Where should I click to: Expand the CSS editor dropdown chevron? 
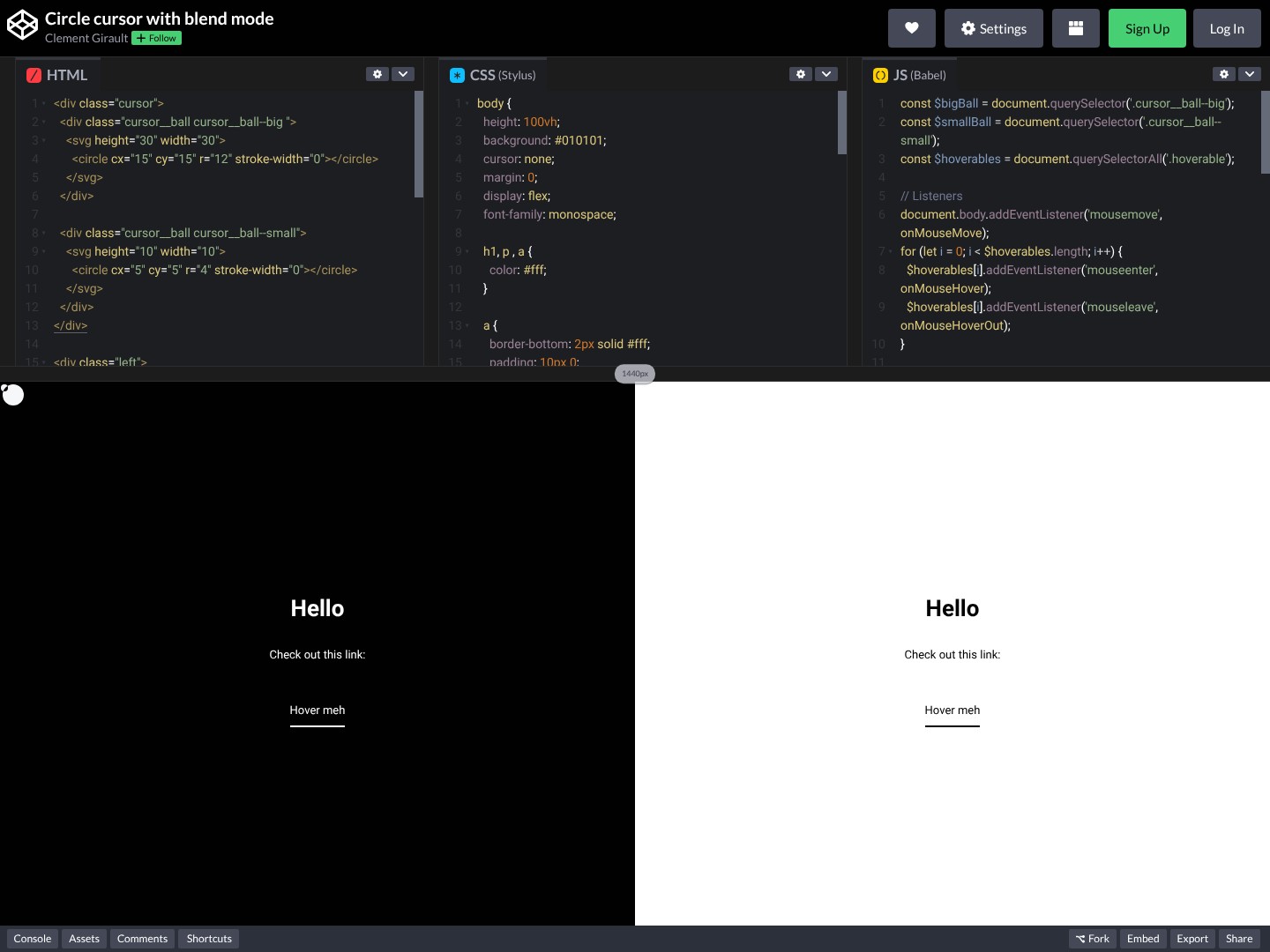826,74
